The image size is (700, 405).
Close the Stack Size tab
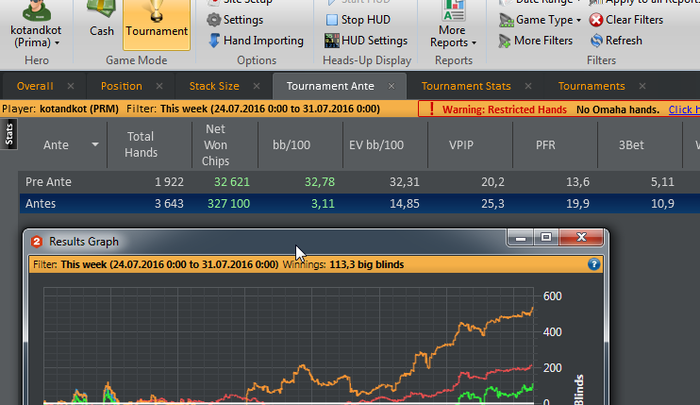pos(256,86)
